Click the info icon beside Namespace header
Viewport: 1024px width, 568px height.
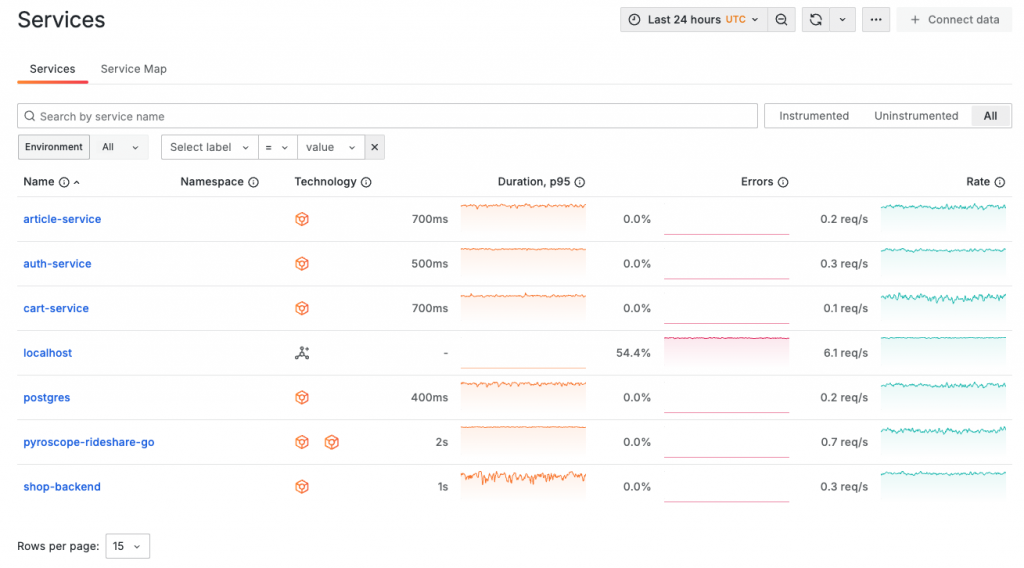tap(253, 182)
